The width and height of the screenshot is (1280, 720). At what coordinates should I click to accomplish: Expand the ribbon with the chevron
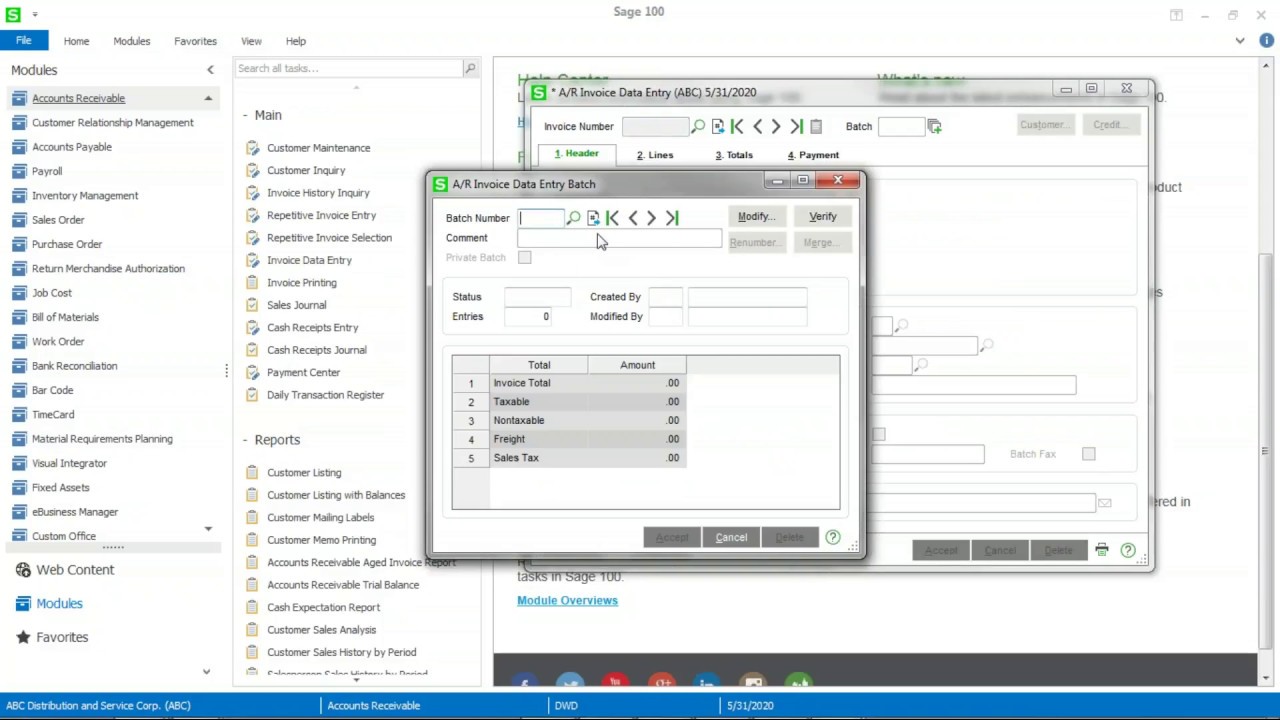tap(1240, 41)
